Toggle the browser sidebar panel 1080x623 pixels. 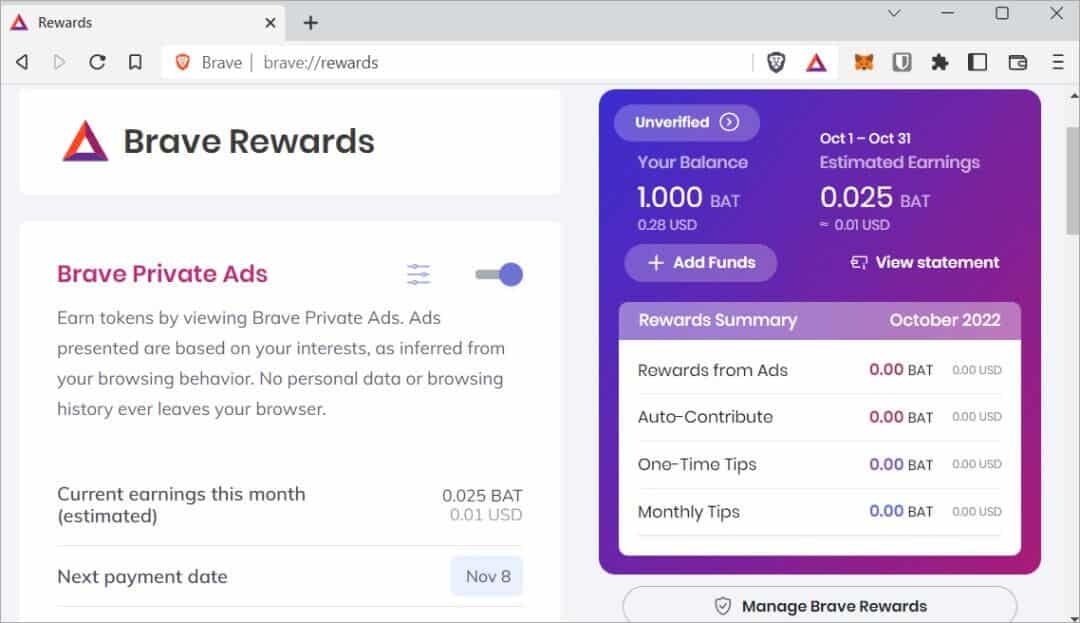tap(977, 63)
